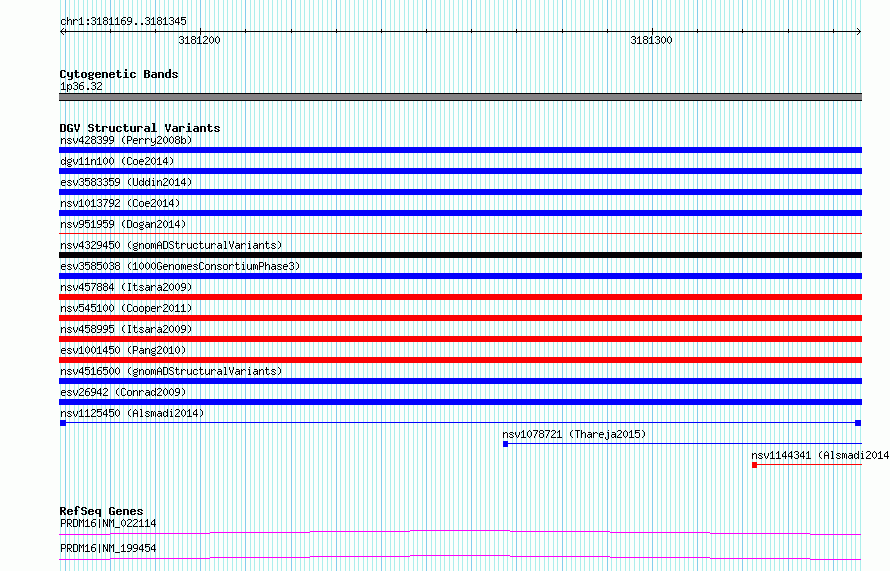The width and height of the screenshot is (890, 571).
Task: Click the left blue square of nsv1125450
Action: tap(63, 423)
